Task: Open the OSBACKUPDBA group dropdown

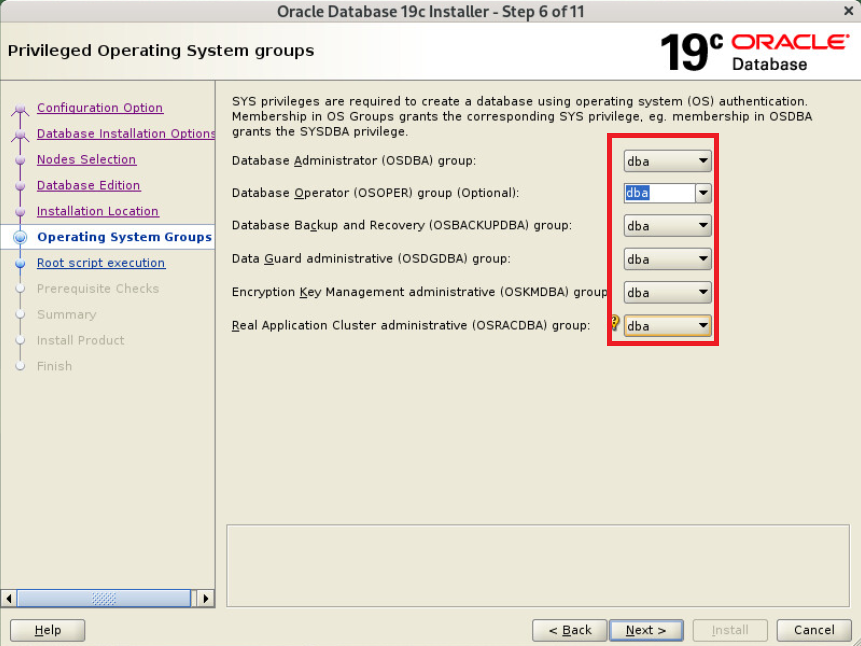Action: [x=667, y=226]
